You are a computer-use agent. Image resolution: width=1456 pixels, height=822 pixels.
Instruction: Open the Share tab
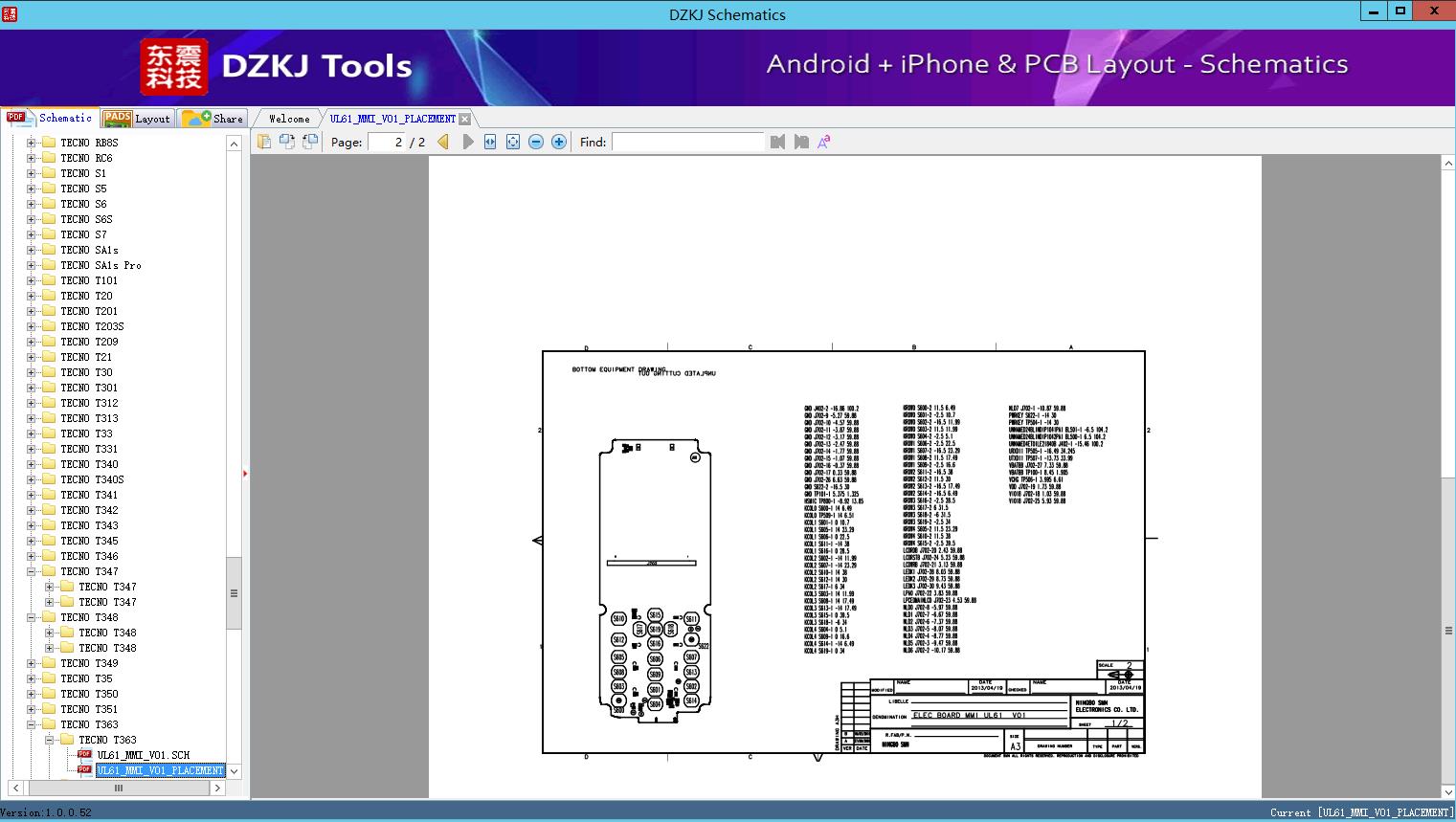pos(213,119)
